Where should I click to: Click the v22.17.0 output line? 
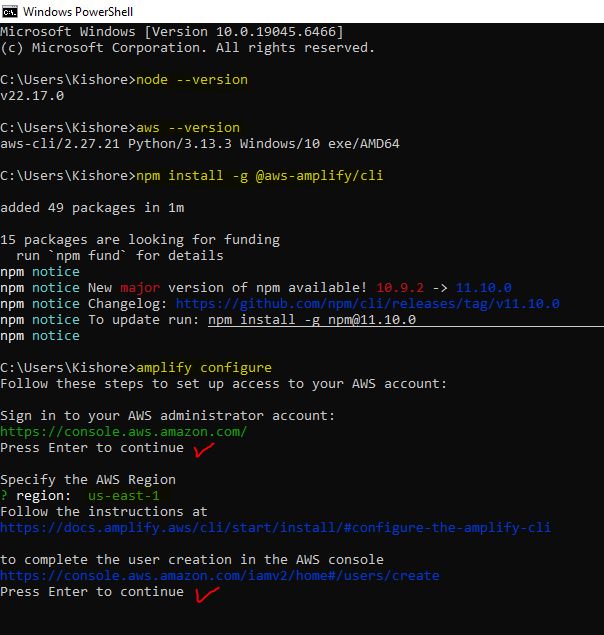pos(32,95)
